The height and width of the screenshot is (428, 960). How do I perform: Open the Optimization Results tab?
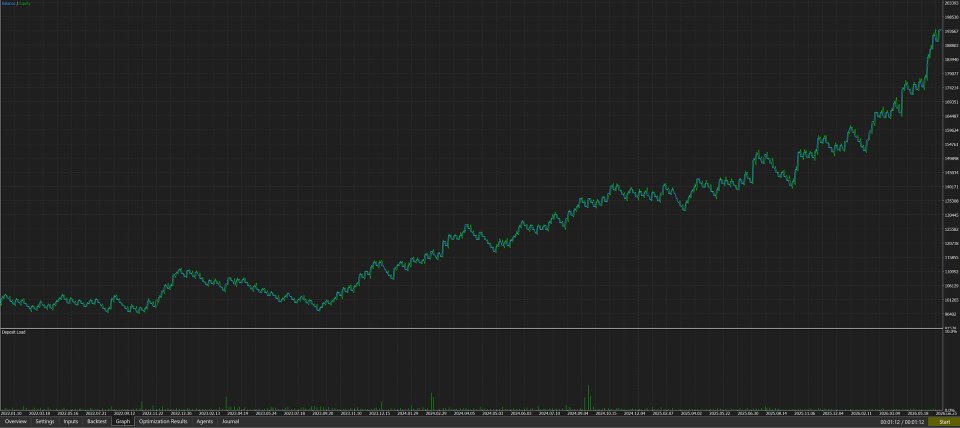pyautogui.click(x=163, y=421)
